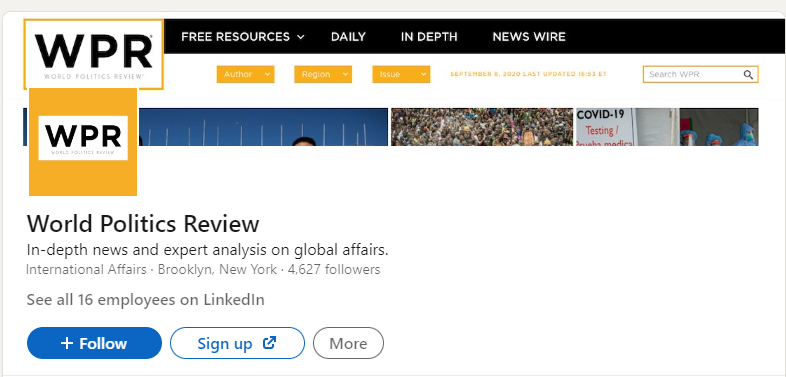Screen dimensions: 786x377
Task: Open the More options button
Action: point(348,343)
